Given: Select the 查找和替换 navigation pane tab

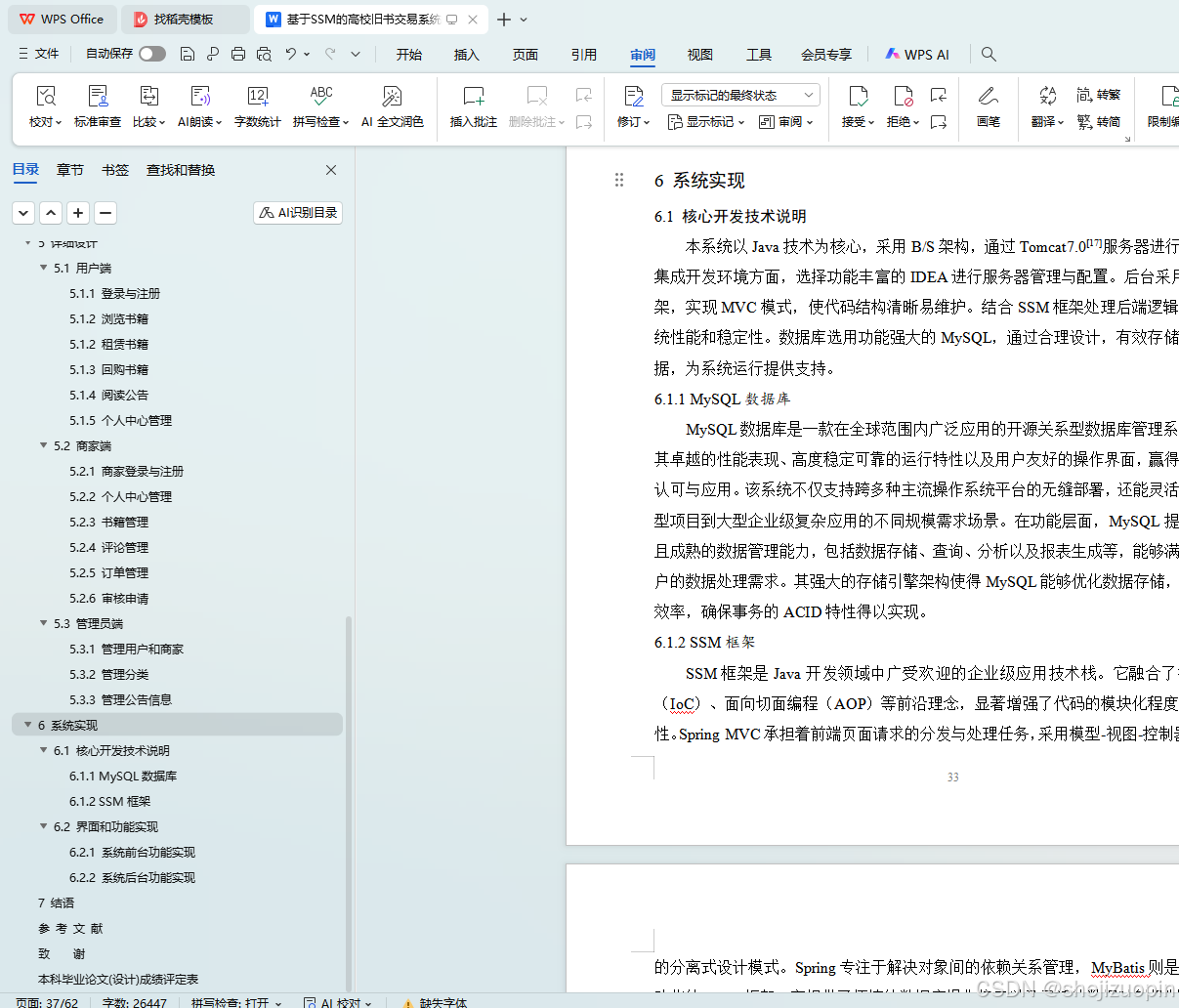Looking at the screenshot, I should [181, 170].
